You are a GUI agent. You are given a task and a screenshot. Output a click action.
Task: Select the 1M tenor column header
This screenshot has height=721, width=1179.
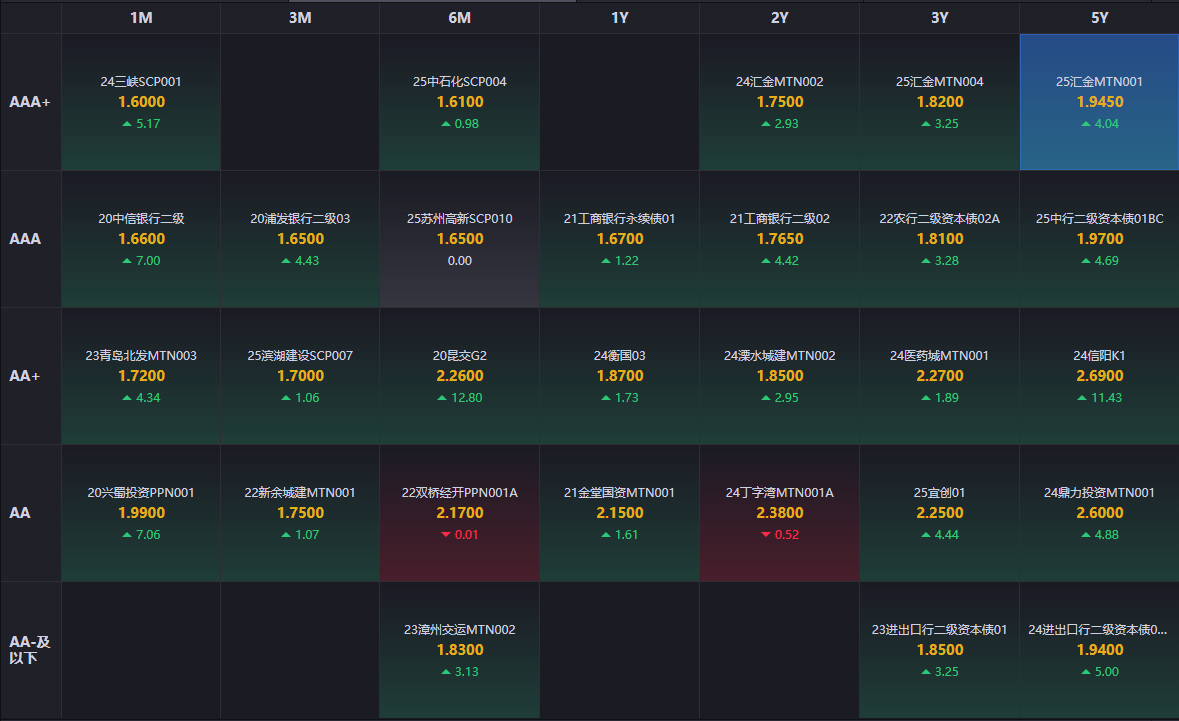[x=141, y=18]
